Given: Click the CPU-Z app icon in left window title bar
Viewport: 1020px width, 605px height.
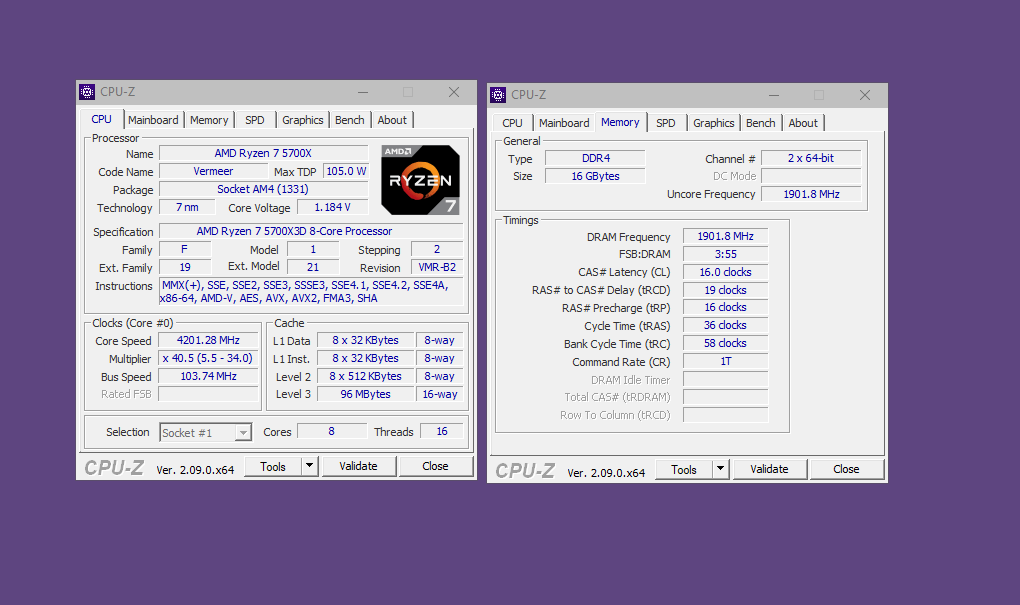Looking at the screenshot, I should (x=87, y=92).
